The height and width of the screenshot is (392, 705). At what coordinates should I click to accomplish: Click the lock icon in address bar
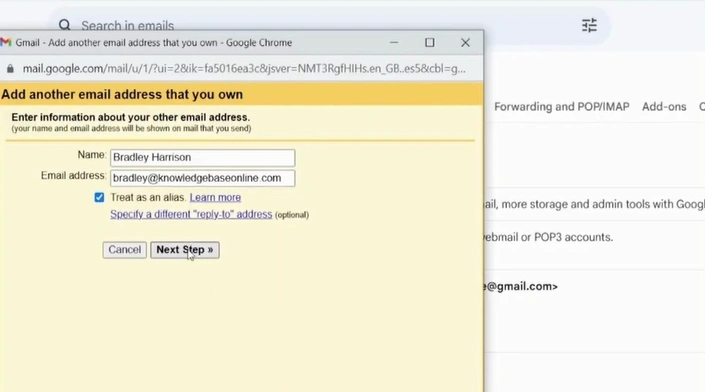(10, 69)
